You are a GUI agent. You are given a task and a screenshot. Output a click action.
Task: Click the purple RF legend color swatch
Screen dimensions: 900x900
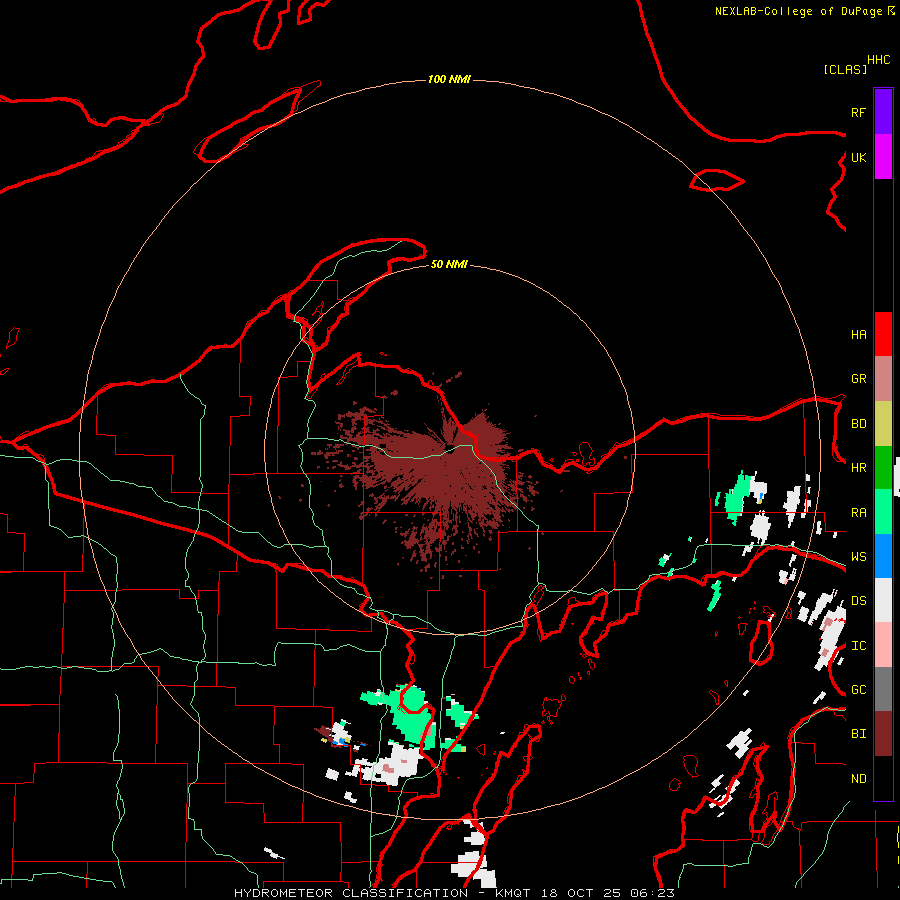[x=883, y=112]
